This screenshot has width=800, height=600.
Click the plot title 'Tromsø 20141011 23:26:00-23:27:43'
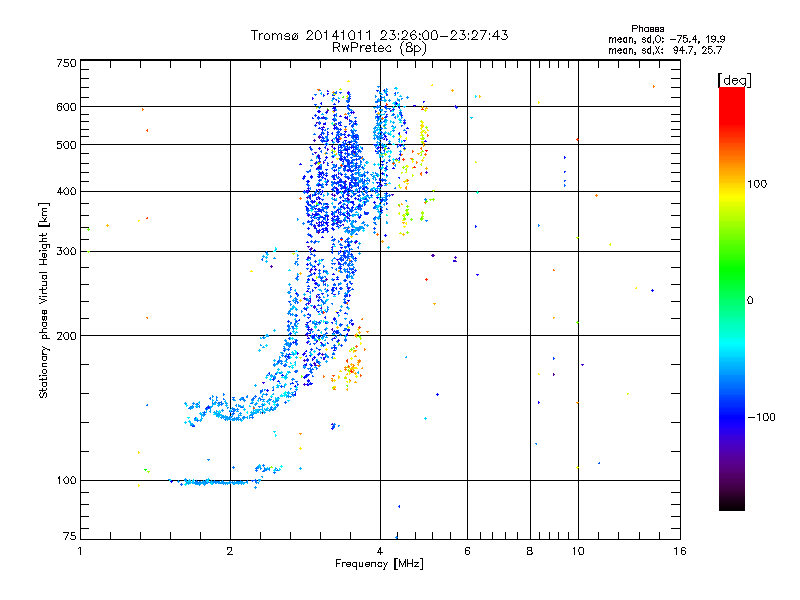379,35
